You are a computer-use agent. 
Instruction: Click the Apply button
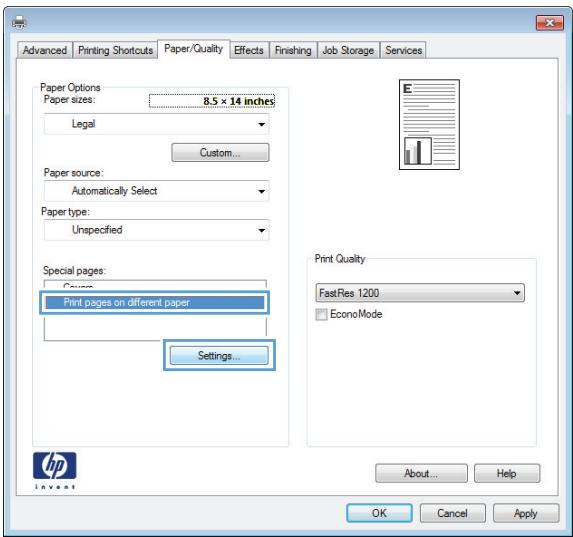[526, 513]
